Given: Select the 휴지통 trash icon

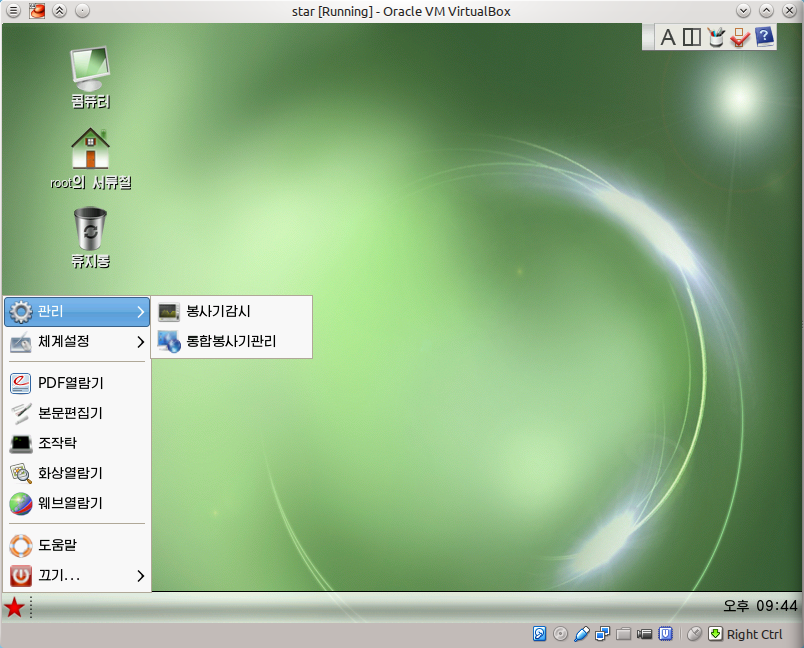Looking at the screenshot, I should click(x=90, y=237).
